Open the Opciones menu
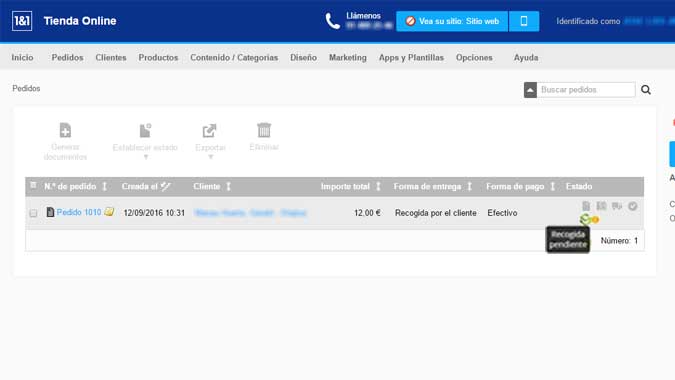The height and width of the screenshot is (380, 675). click(474, 57)
